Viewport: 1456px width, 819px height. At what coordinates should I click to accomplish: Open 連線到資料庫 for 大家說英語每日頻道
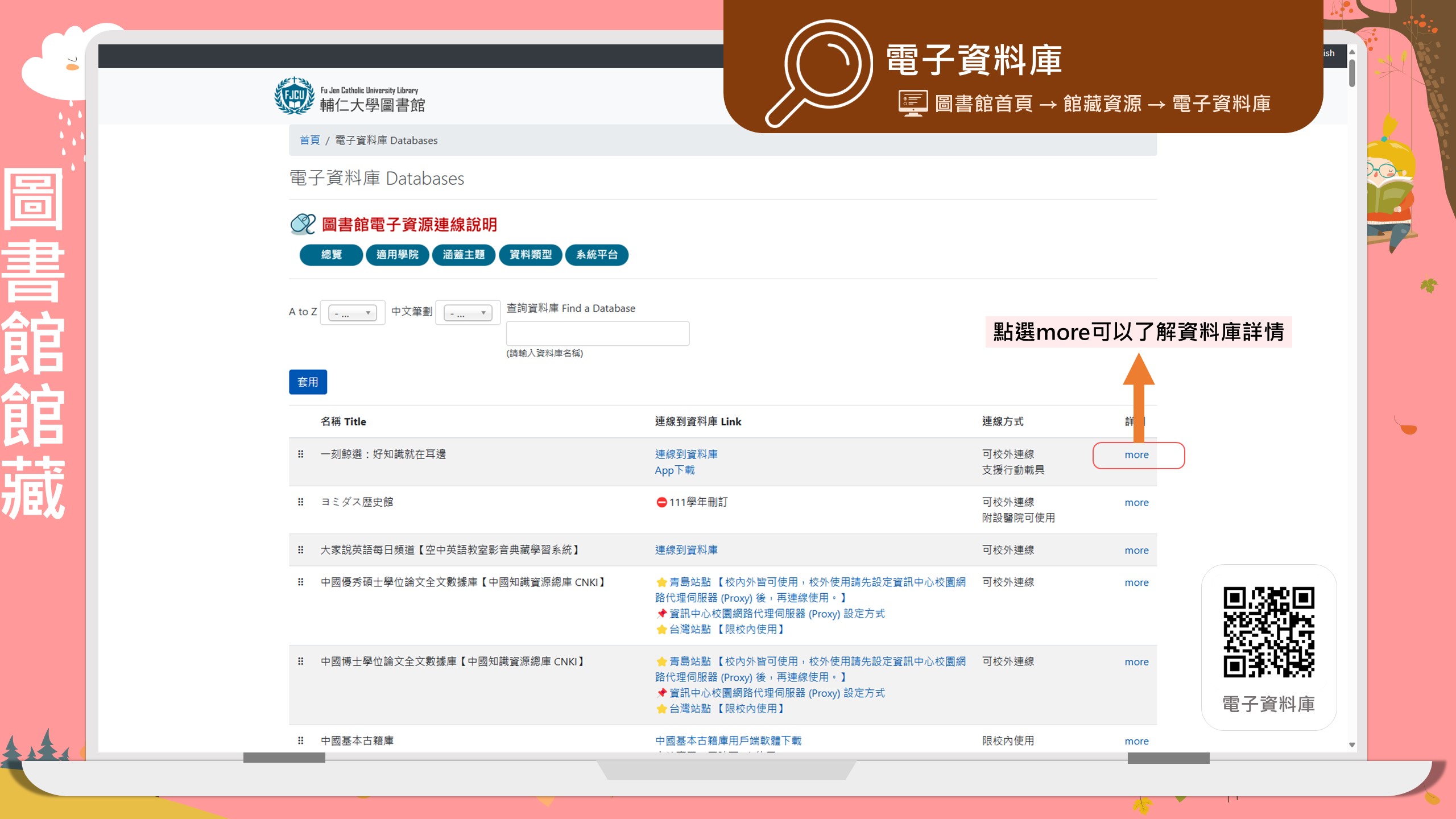click(x=686, y=549)
